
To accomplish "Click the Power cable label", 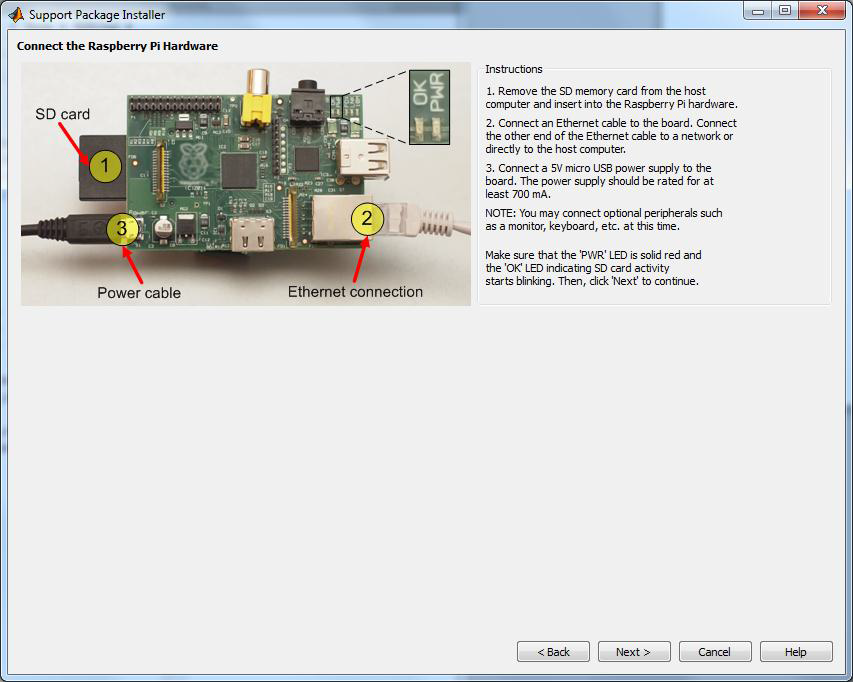I will (139, 292).
